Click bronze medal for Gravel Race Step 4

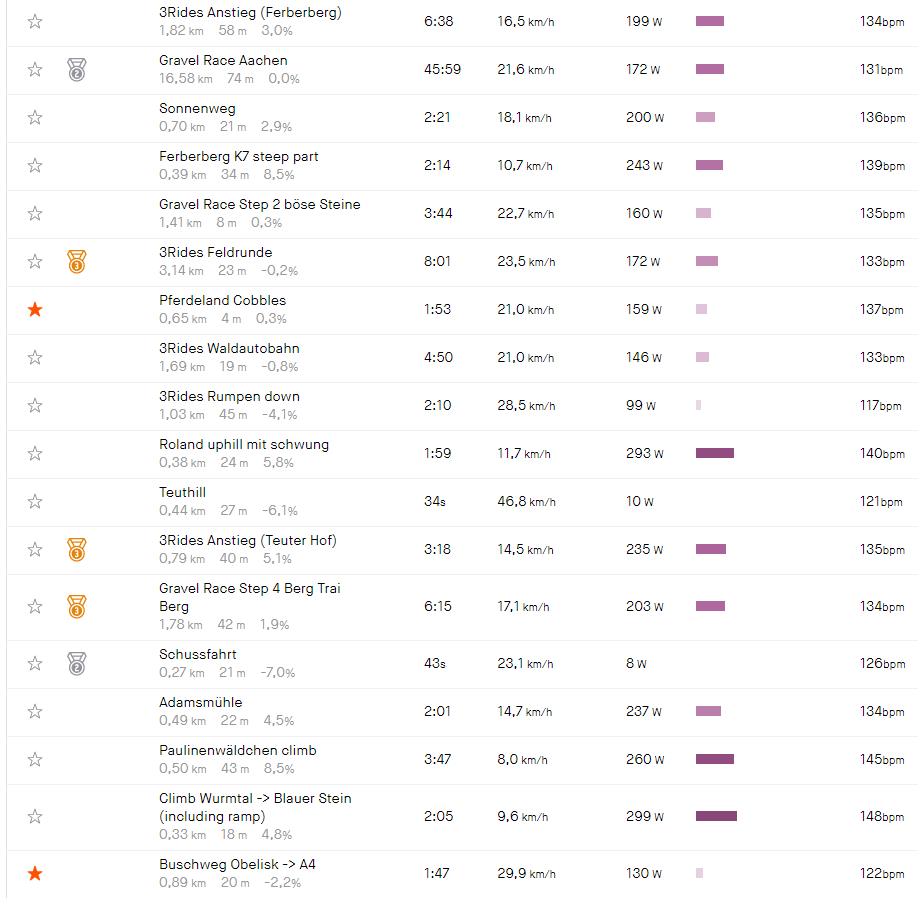pos(76,606)
